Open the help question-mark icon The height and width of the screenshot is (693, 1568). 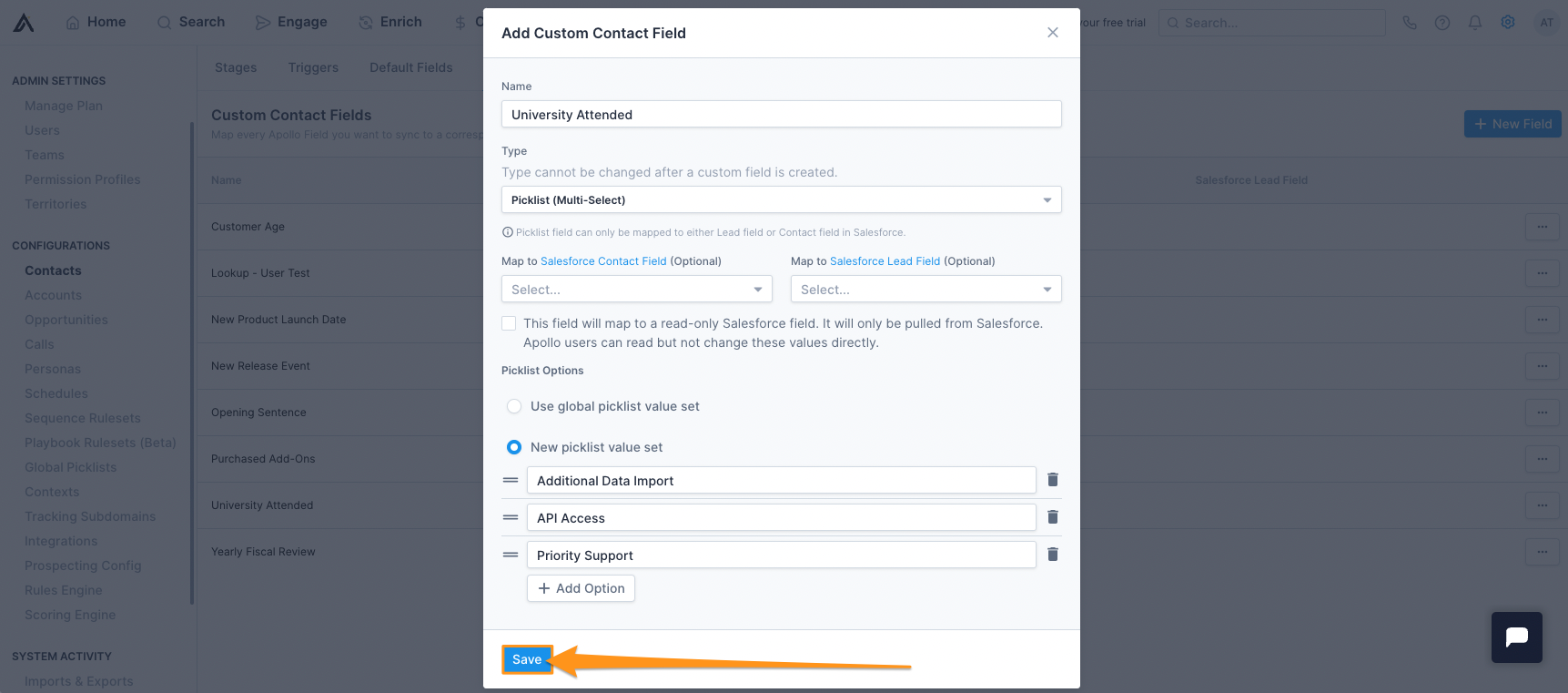click(1442, 22)
